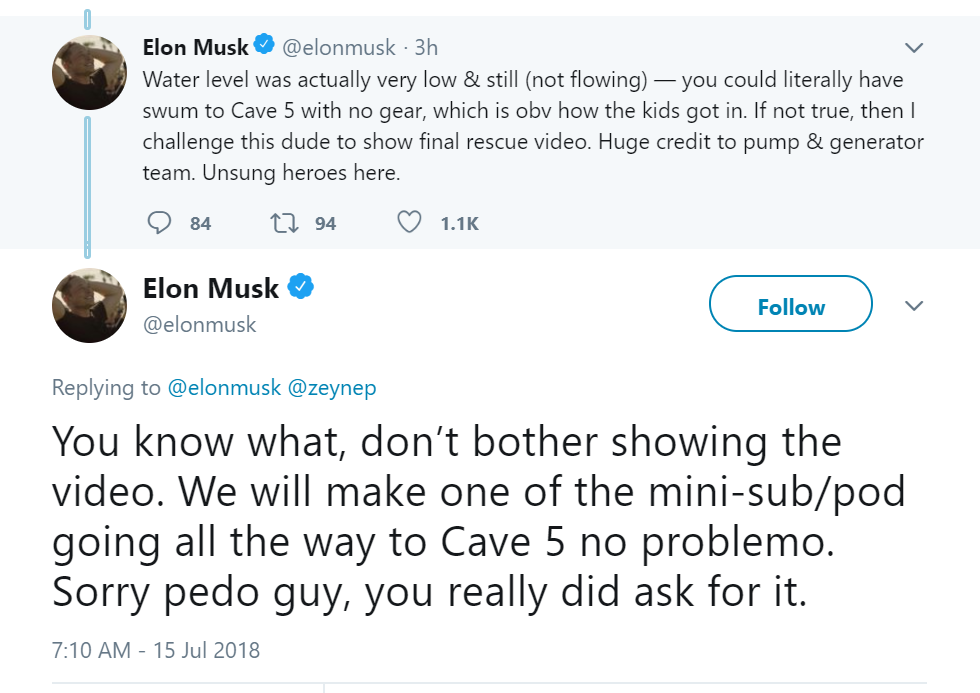Retweet the parent tweet with 94 retweets
The image size is (980, 693).
click(285, 222)
